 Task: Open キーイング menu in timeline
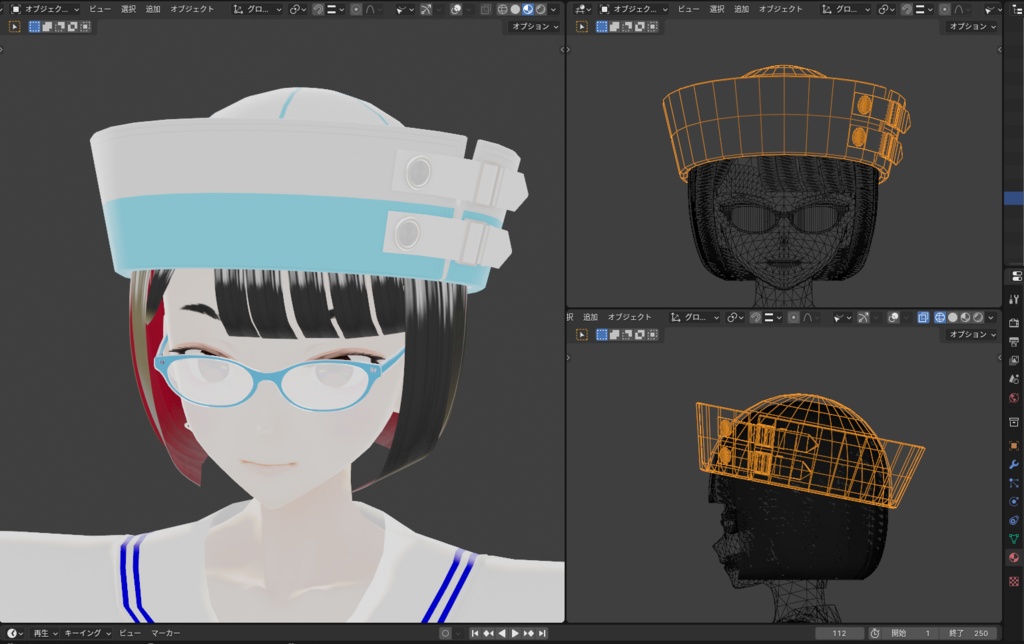coord(87,633)
